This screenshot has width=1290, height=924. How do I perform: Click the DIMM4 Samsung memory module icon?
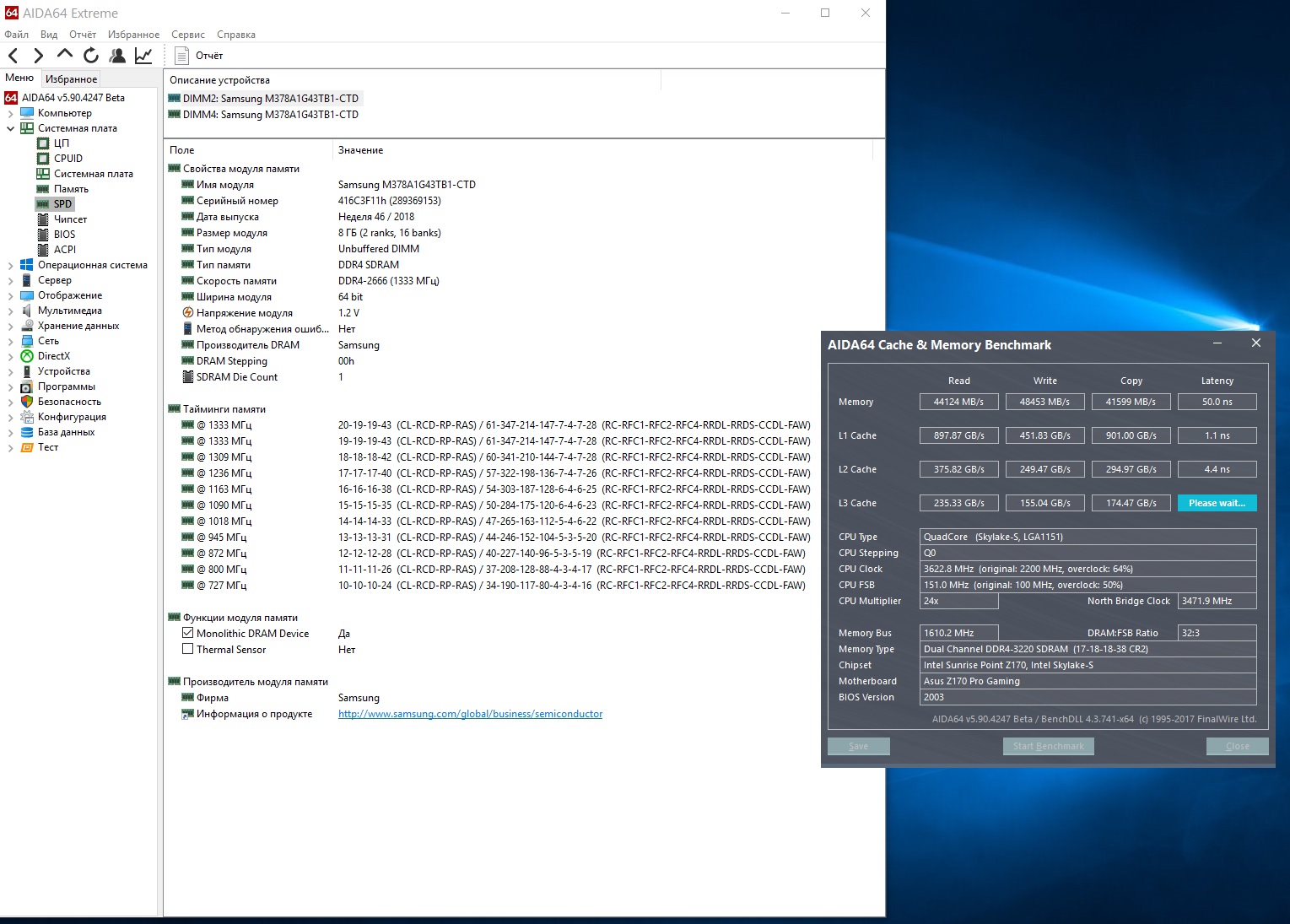pos(175,115)
